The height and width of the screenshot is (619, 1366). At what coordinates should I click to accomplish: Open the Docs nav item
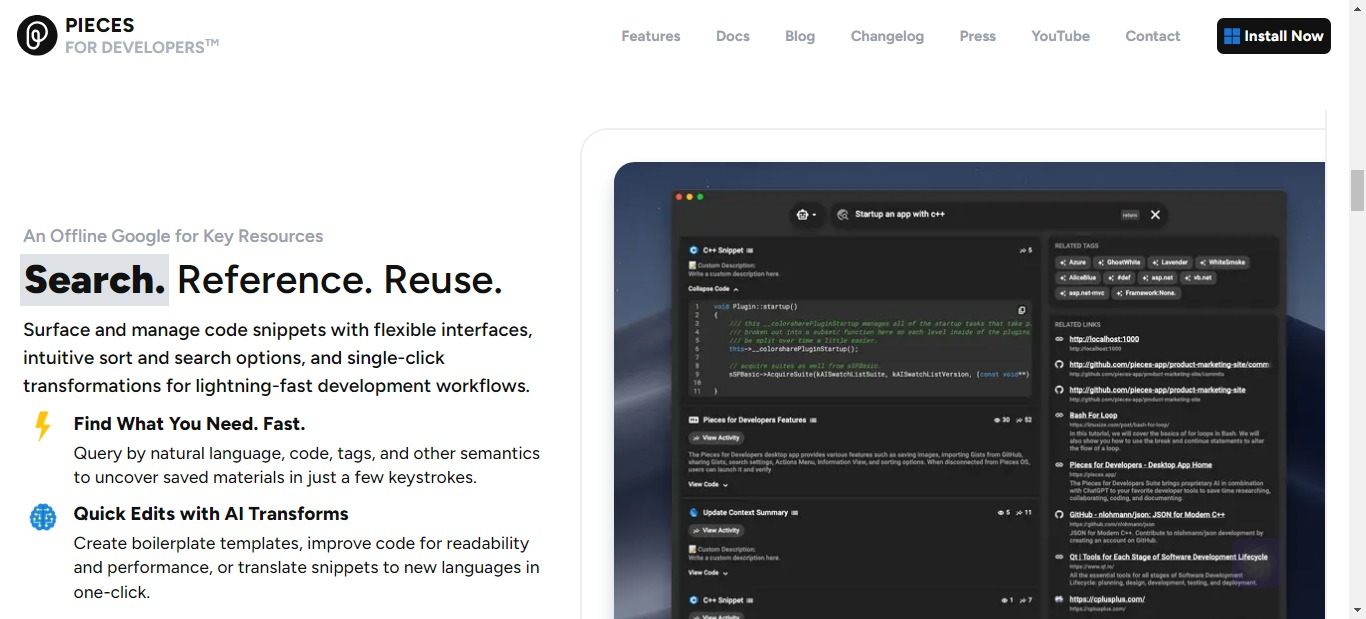(x=733, y=36)
